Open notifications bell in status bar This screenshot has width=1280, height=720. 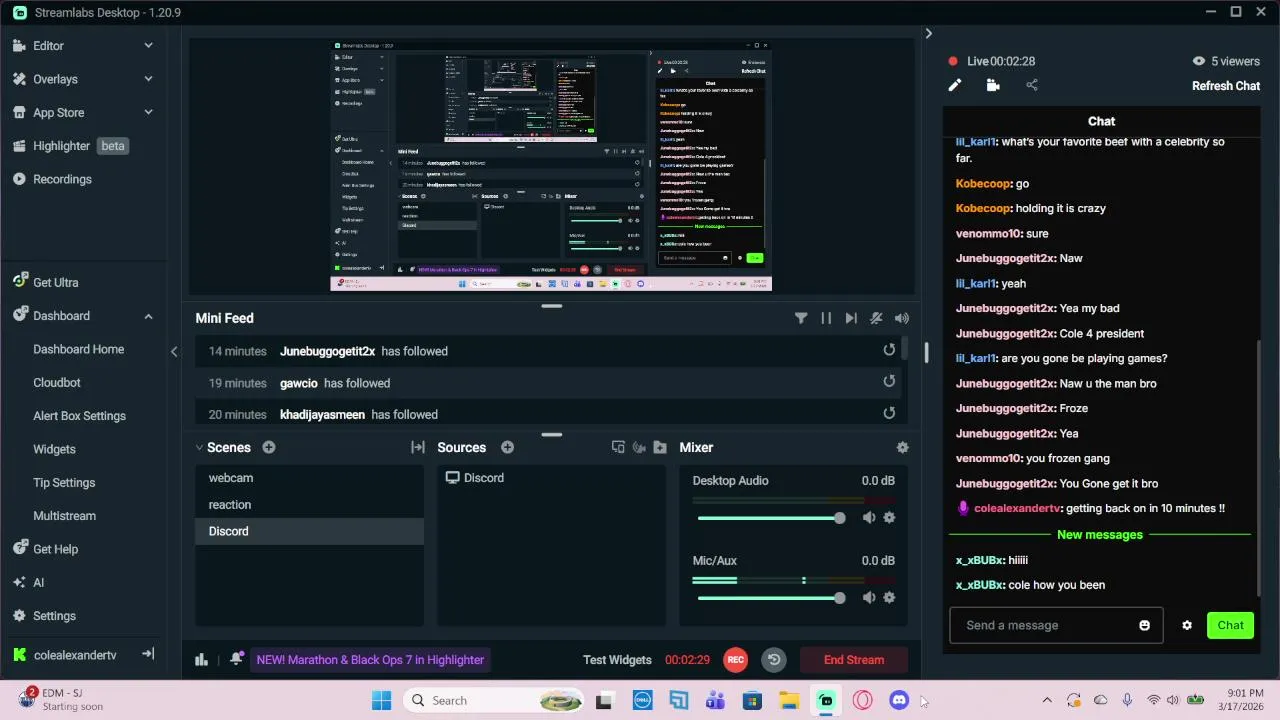(x=236, y=659)
